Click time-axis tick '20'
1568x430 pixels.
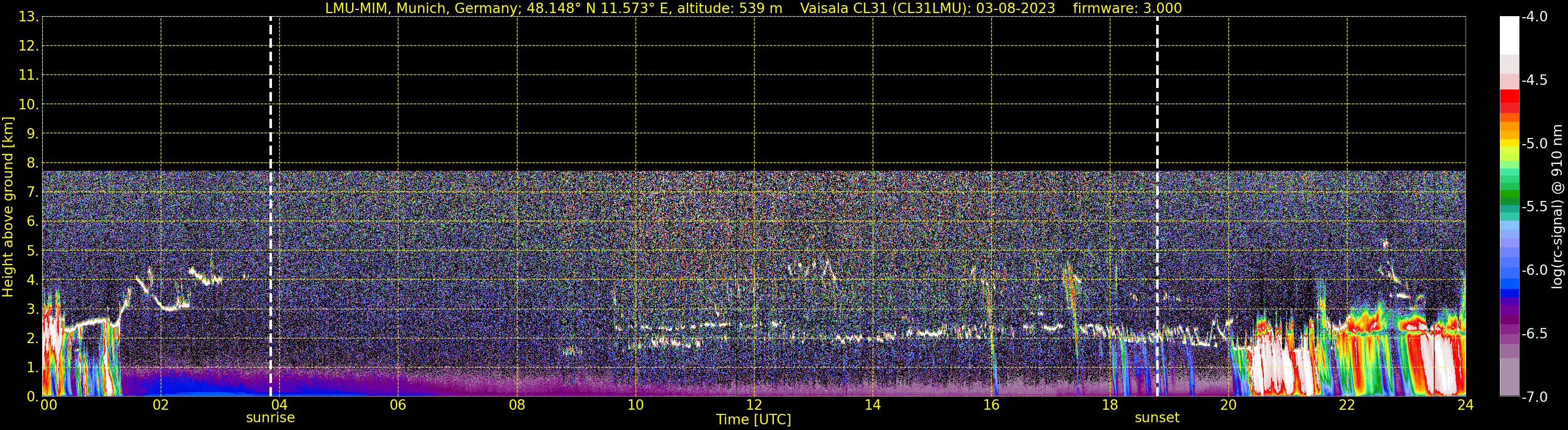1228,405
